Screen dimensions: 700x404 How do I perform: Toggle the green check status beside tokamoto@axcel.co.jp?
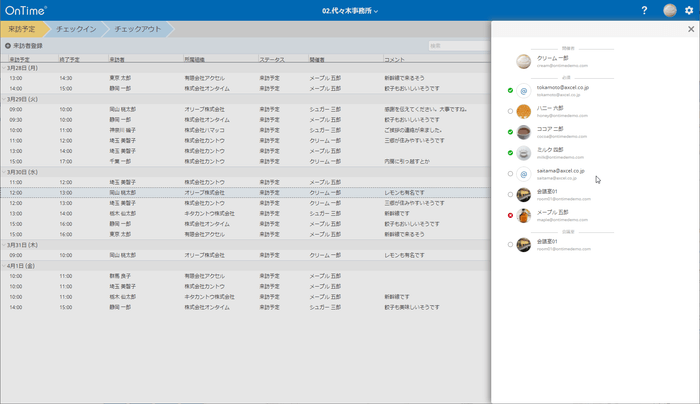(x=510, y=91)
